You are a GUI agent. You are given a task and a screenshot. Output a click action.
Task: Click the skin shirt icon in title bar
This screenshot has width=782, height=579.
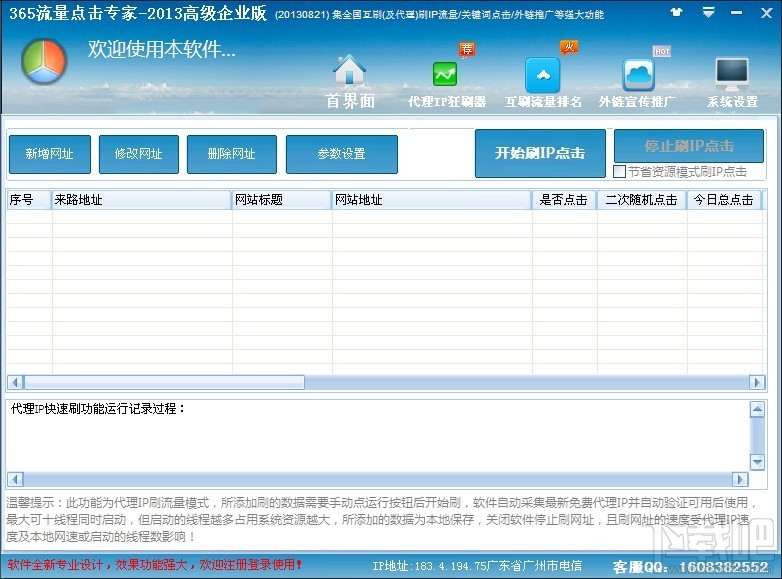pyautogui.click(x=676, y=12)
